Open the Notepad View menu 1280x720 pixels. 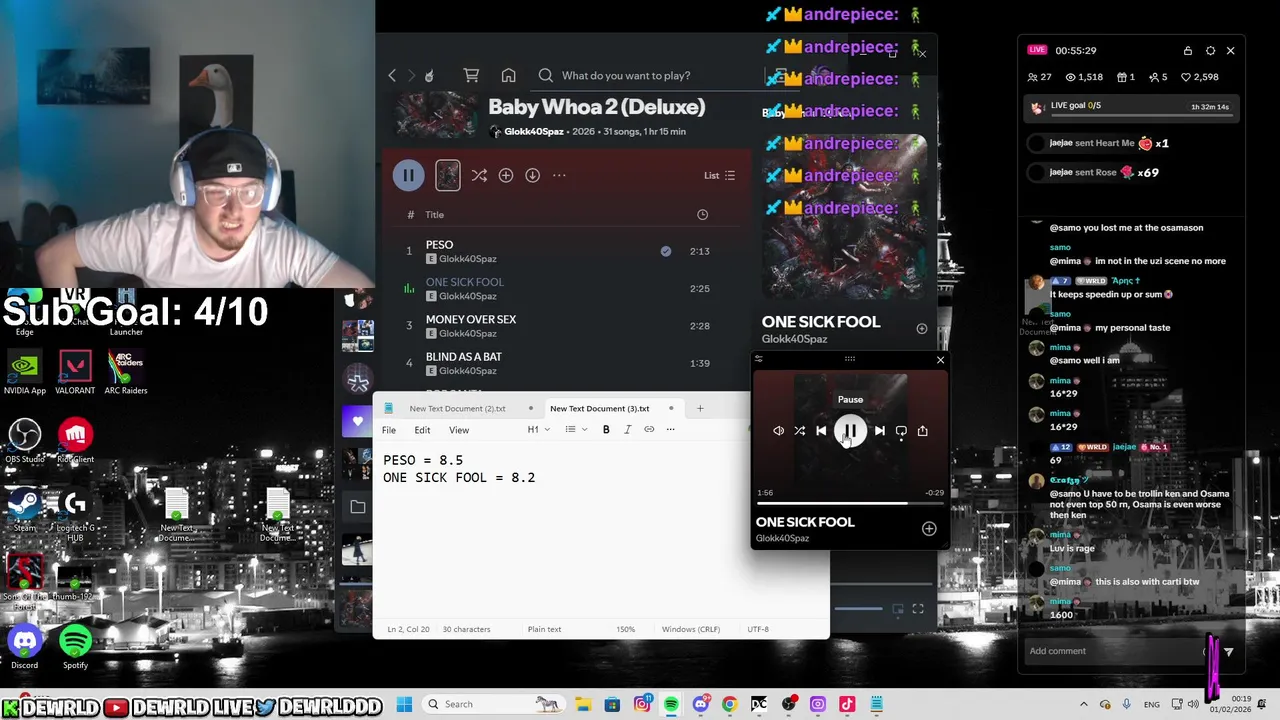tap(459, 430)
